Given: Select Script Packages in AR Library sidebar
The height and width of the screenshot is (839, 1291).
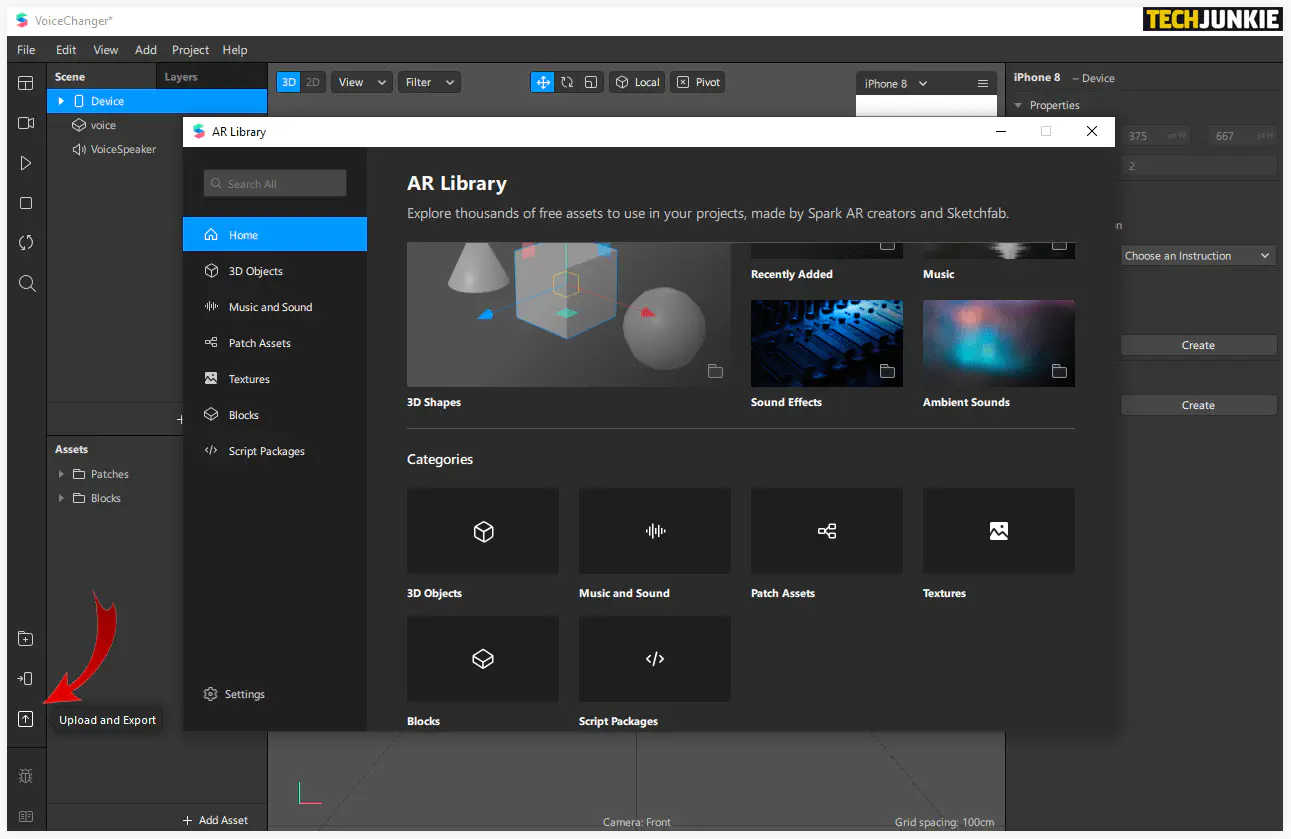Looking at the screenshot, I should 275,451.
